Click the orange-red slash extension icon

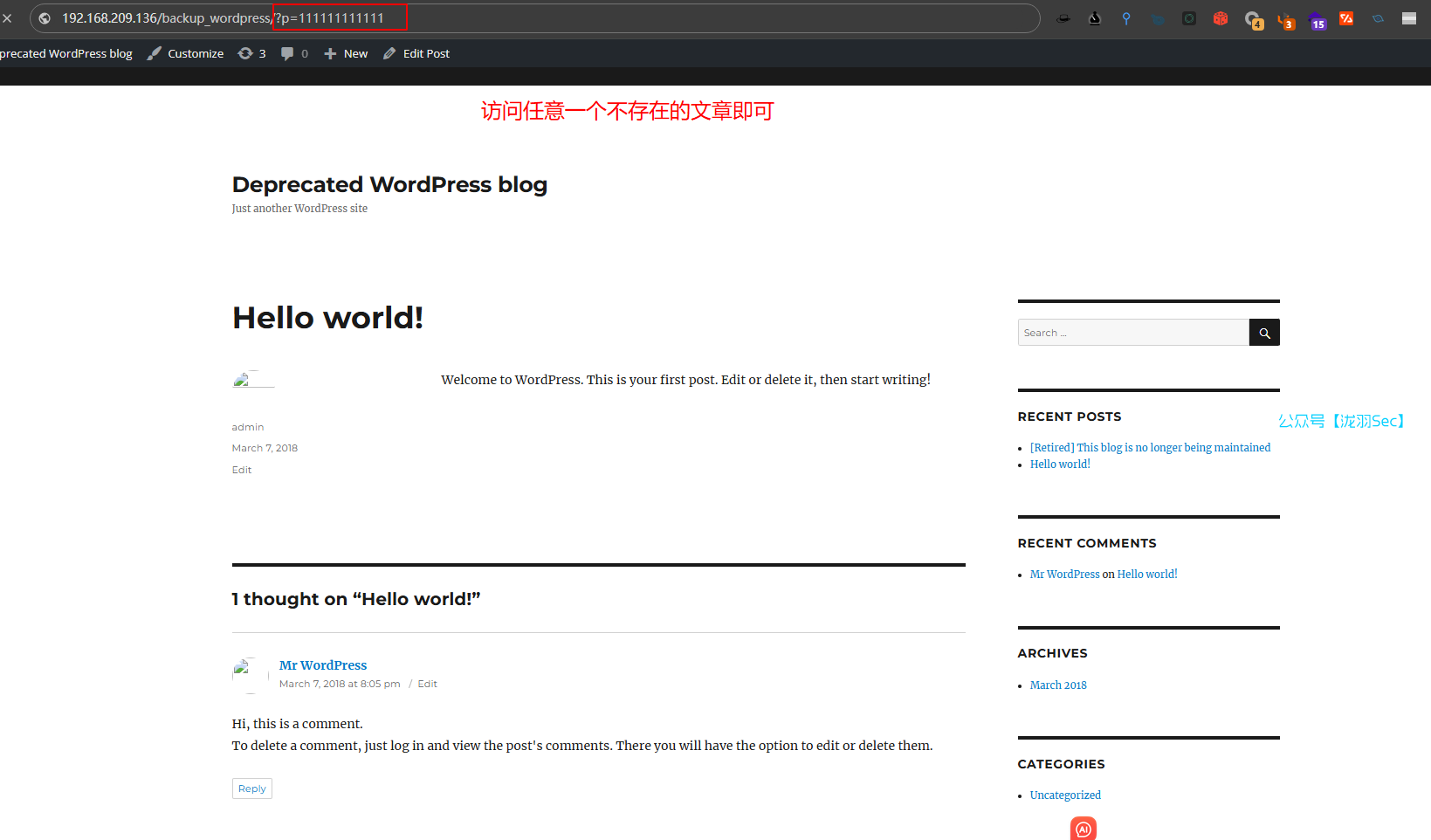[1346, 18]
